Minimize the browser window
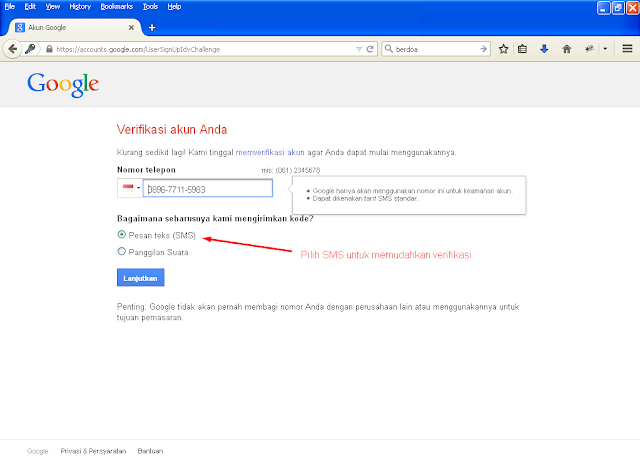 (603, 8)
